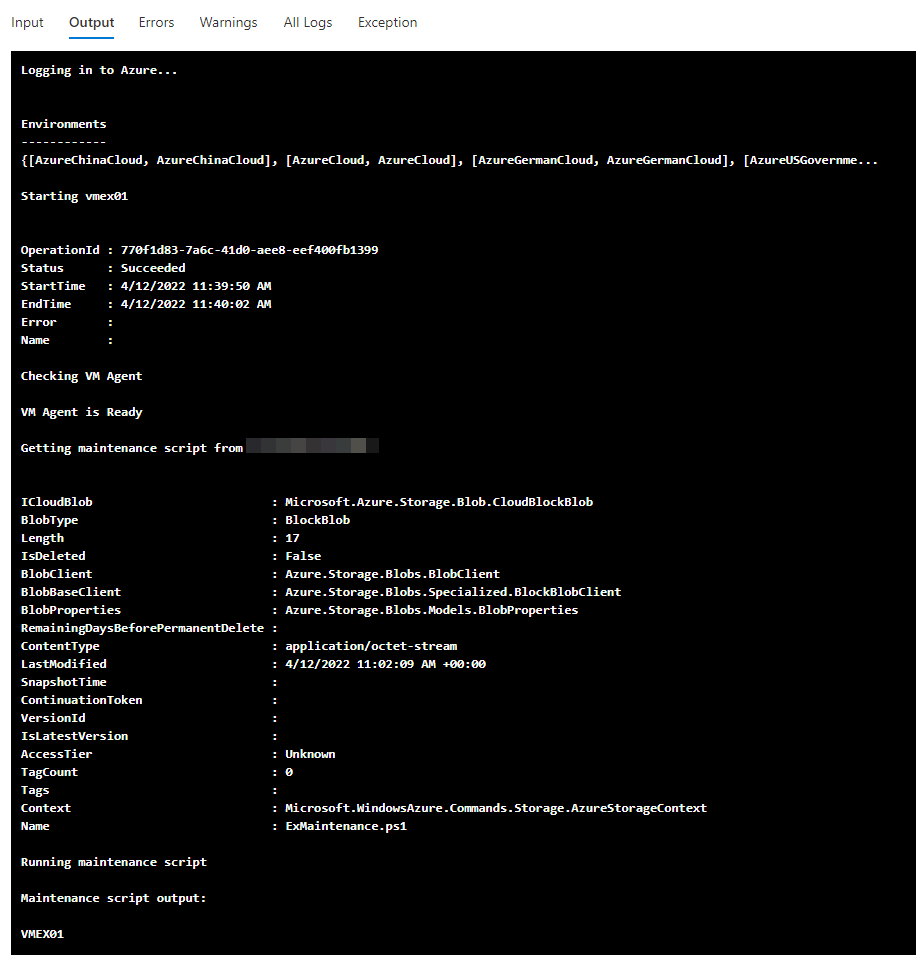This screenshot has width=916, height=955.
Task: Click the ICloudBlob CloudBlockBlob value
Action: (439, 502)
